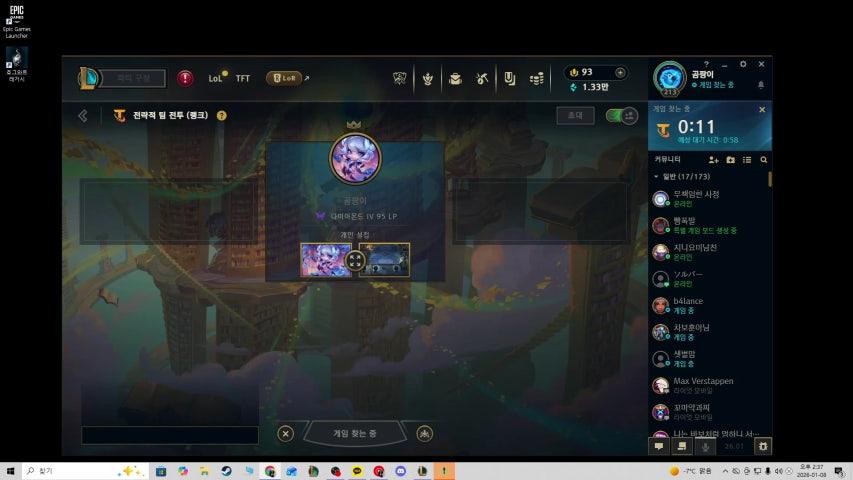Open the 곰팡이 profile icon at top right

click(x=670, y=78)
